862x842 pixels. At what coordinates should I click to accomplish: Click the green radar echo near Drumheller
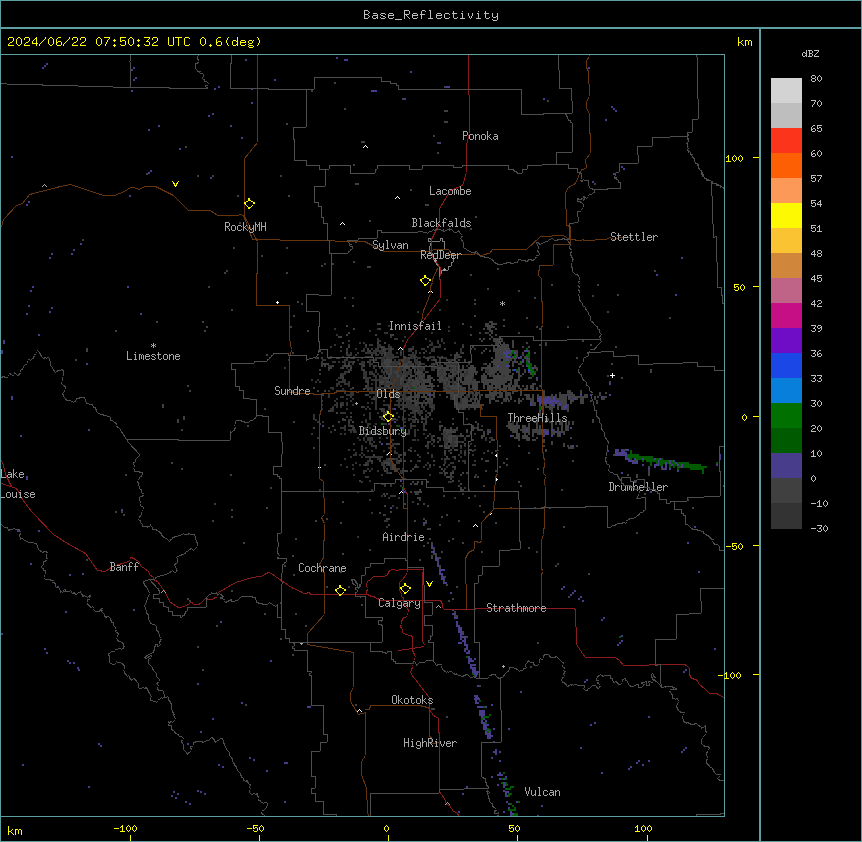coord(665,461)
